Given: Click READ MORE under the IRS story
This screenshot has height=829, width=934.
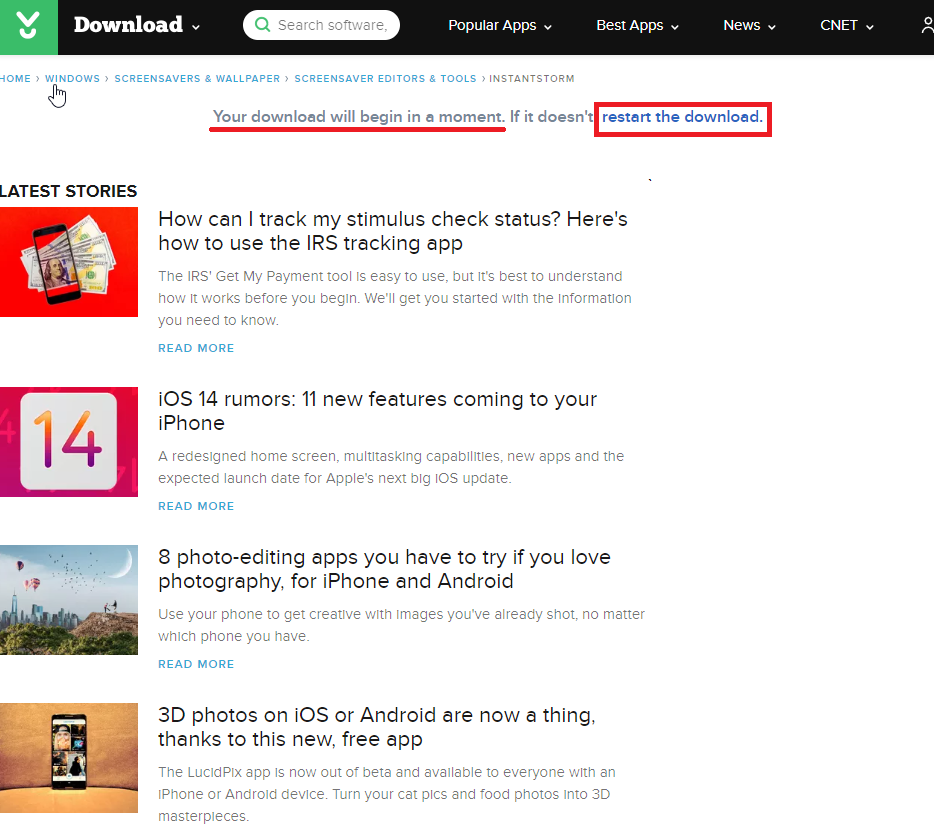Looking at the screenshot, I should 196,348.
